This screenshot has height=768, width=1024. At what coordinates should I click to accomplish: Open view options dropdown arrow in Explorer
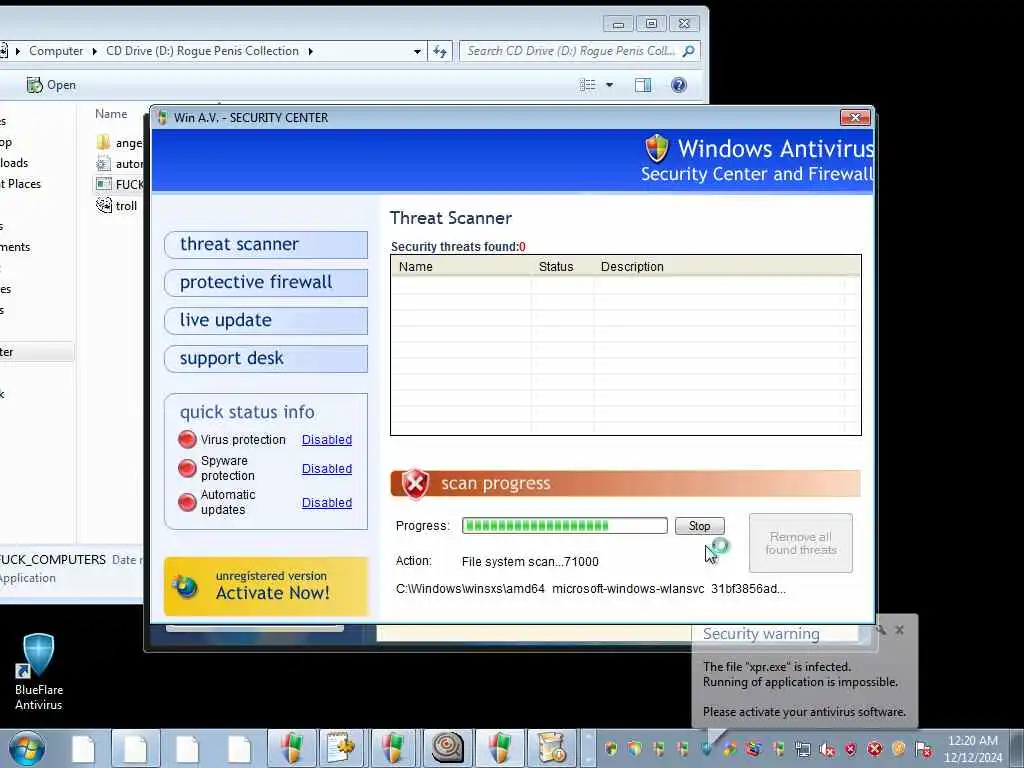coord(609,85)
